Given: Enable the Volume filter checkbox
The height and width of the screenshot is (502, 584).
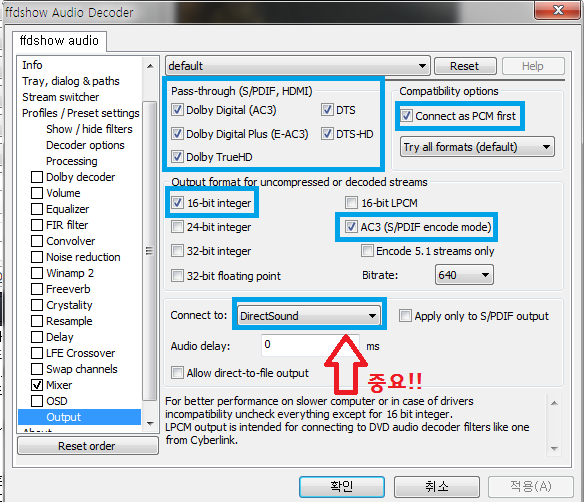Looking at the screenshot, I should coord(37,193).
